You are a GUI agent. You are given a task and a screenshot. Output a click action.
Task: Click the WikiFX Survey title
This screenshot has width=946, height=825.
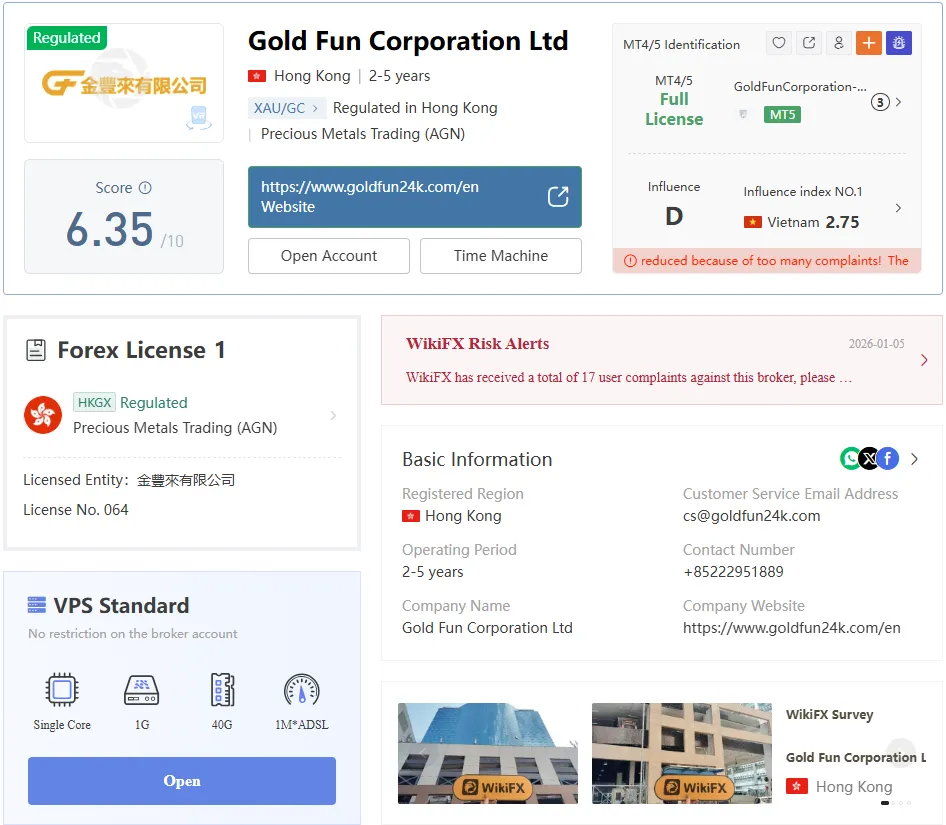point(830,715)
